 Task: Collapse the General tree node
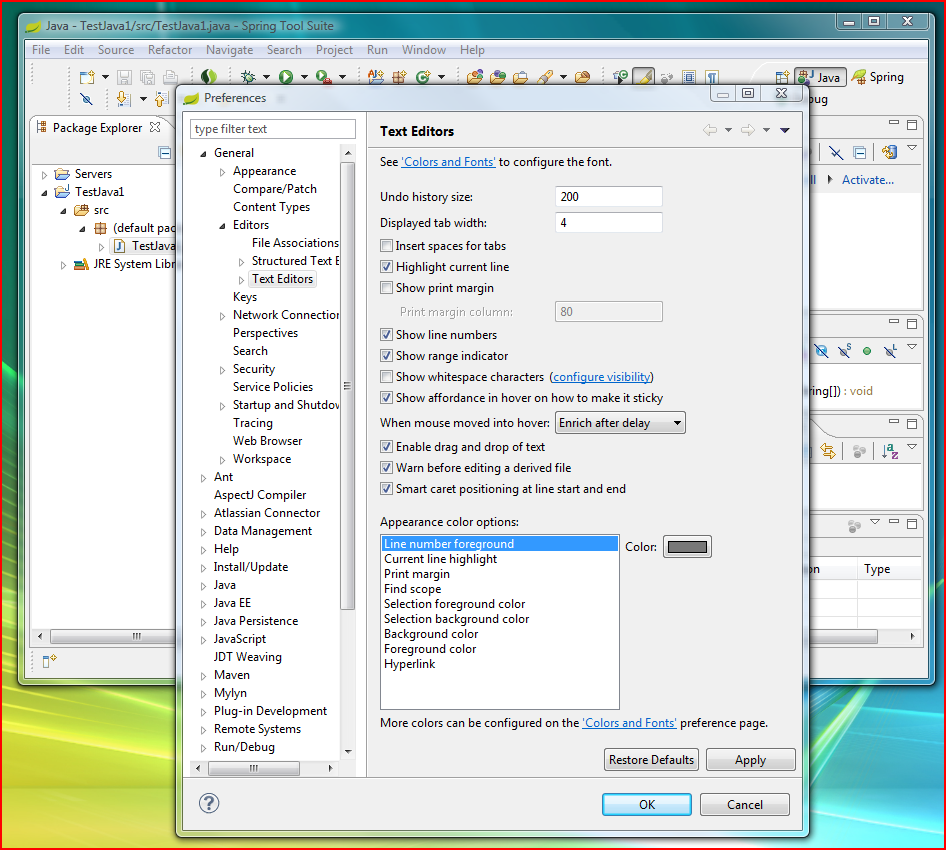204,154
